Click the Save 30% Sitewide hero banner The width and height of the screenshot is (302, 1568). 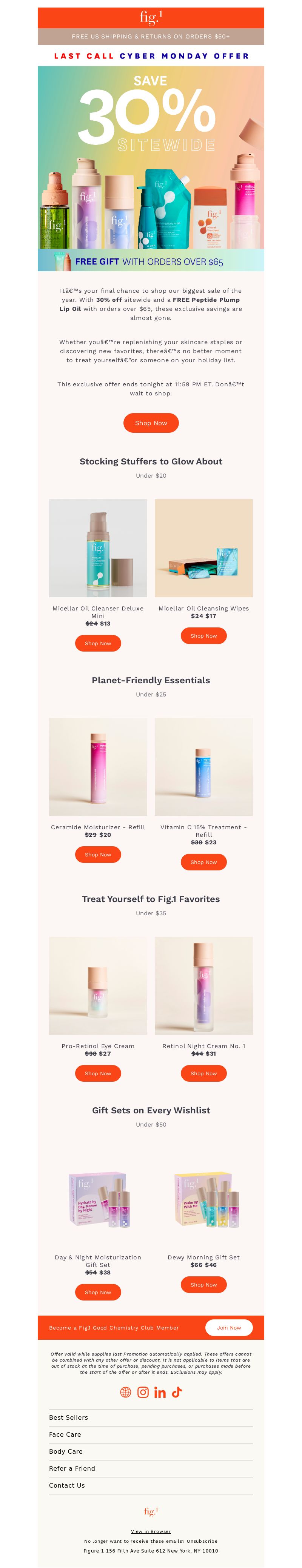point(151,169)
